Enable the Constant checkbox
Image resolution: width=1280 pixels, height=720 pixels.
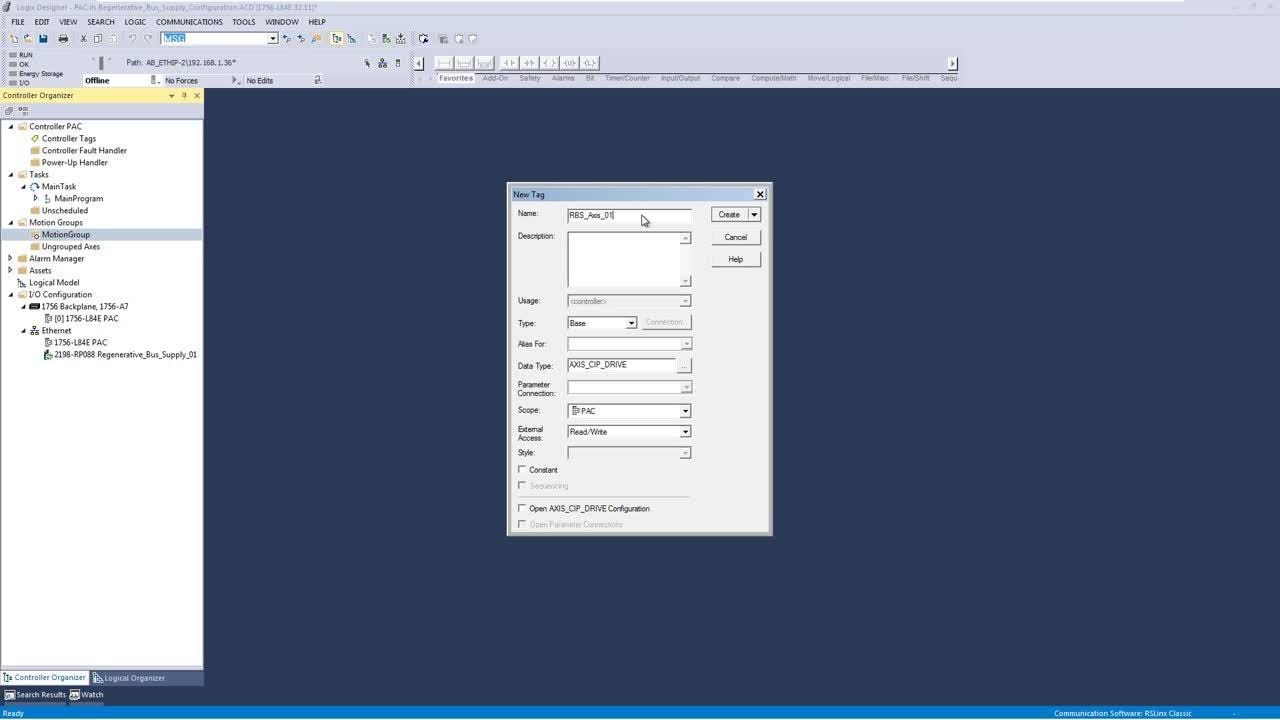(522, 469)
